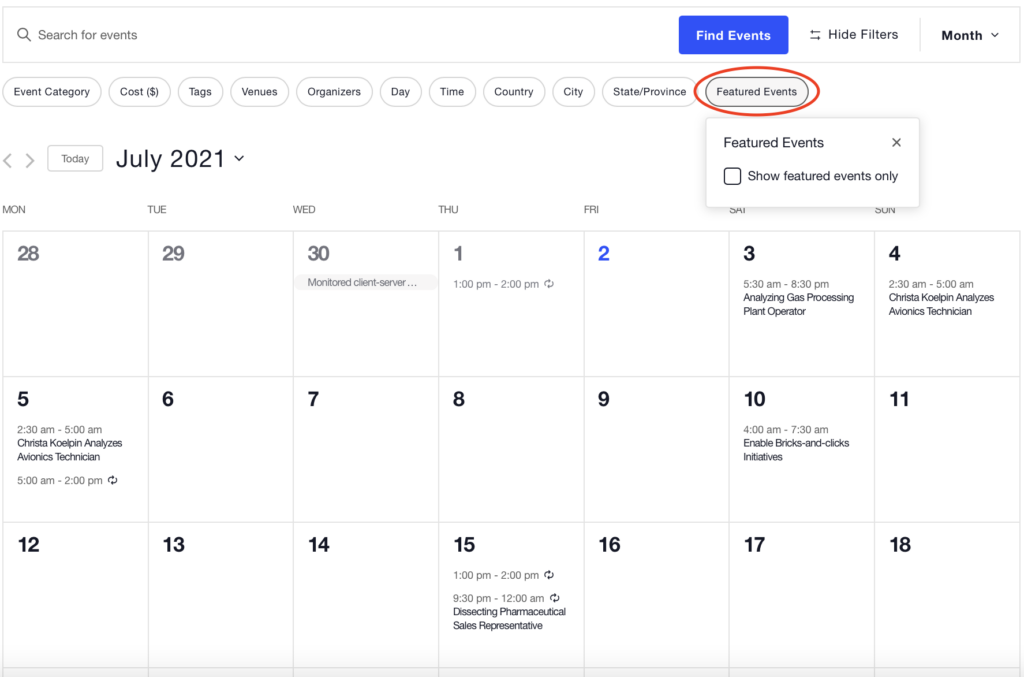Image resolution: width=1024 pixels, height=677 pixels.
Task: Select the Cost ($) filter
Action: pos(139,91)
